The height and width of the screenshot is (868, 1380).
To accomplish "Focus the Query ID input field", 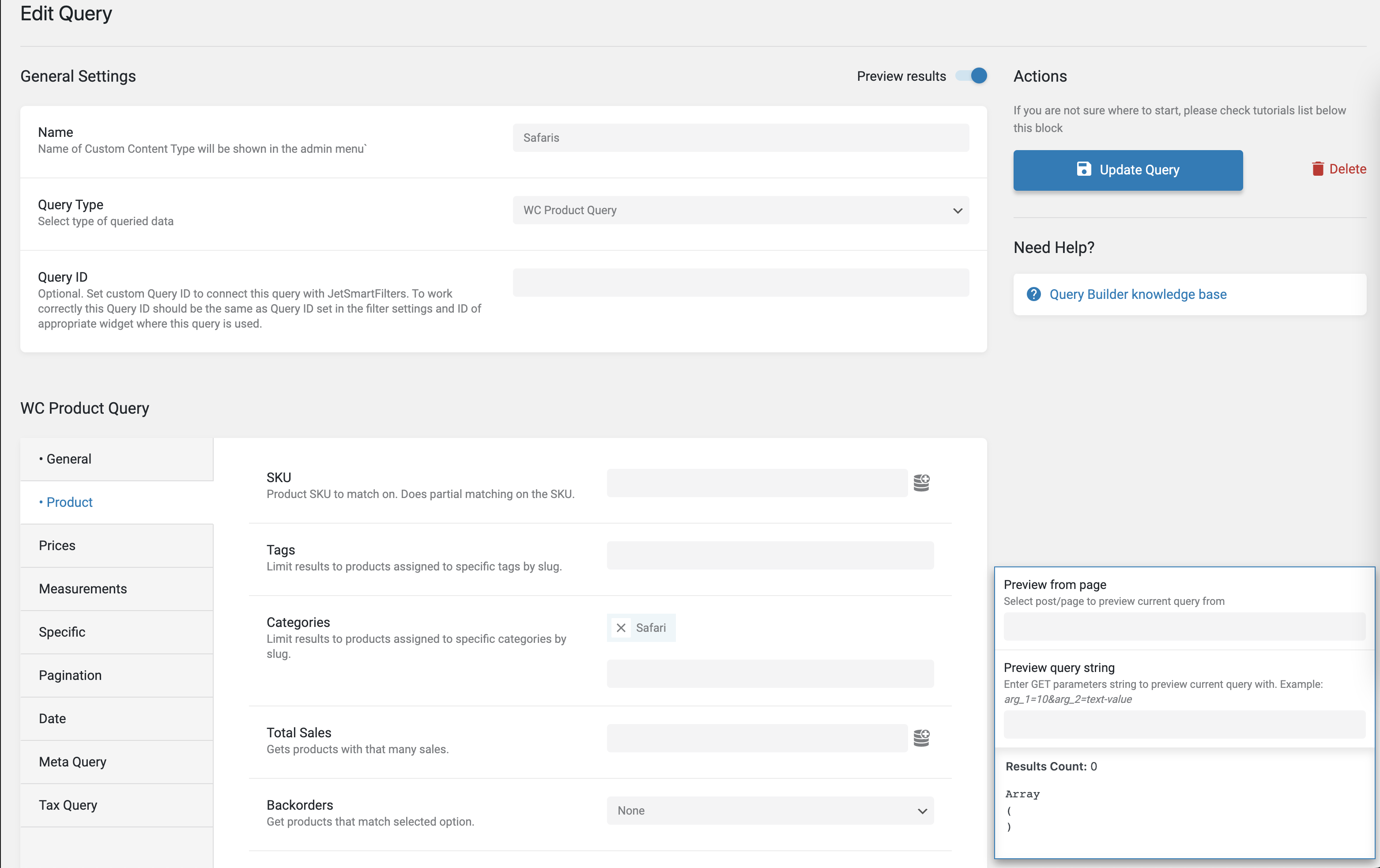I will pyautogui.click(x=740, y=283).
